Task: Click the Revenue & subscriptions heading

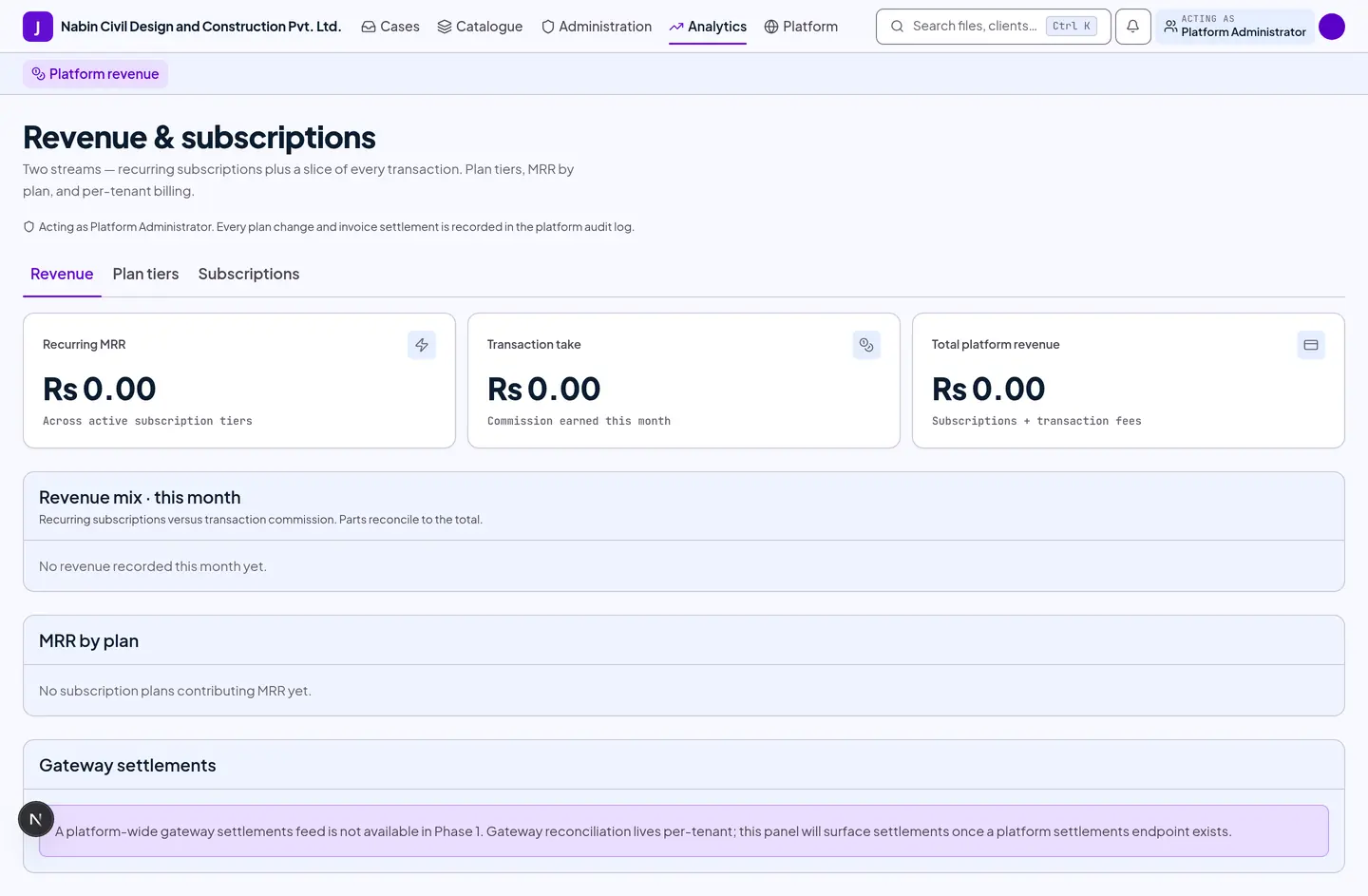Action: coord(199,138)
